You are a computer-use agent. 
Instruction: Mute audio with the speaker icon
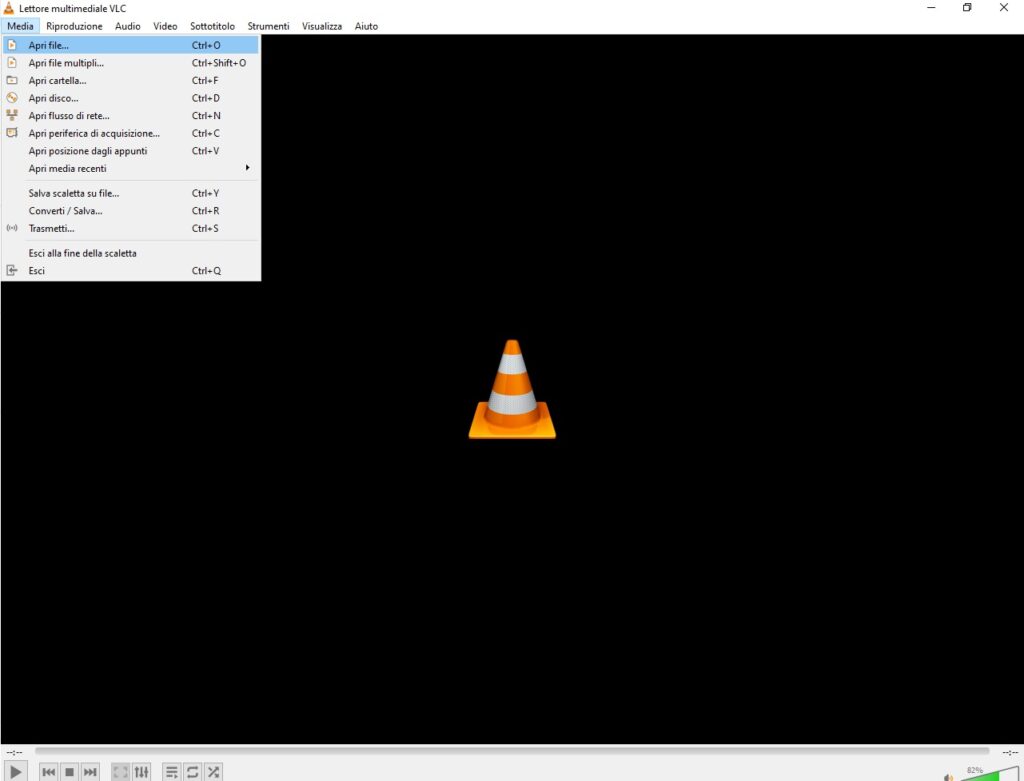pos(948,777)
